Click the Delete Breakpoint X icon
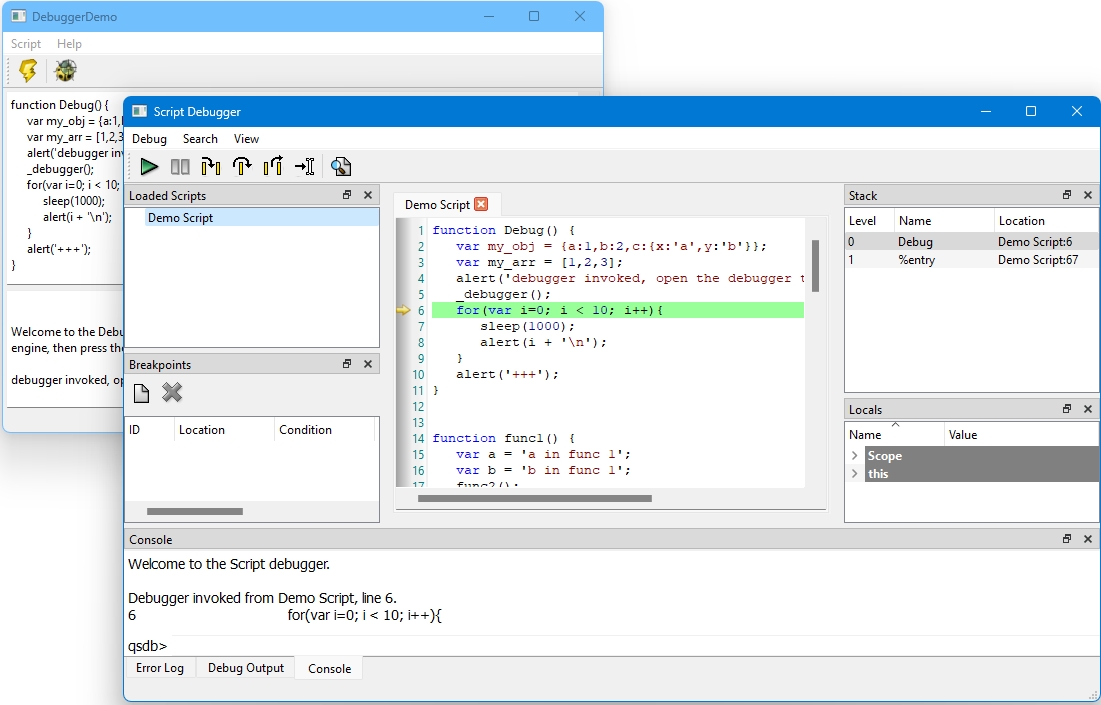This screenshot has height=705, width=1101. coord(172,393)
